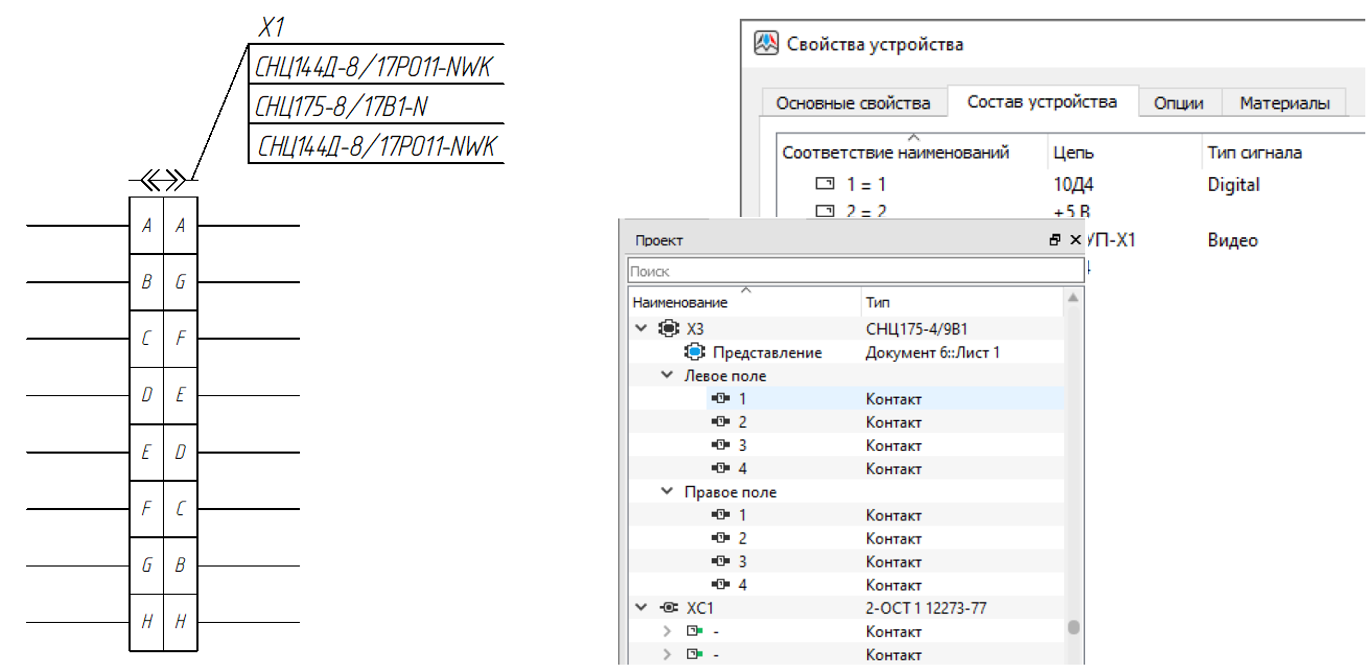Click the pin icon beside '1 = 1' row
Image resolution: width=1369 pixels, height=670 pixels.
pyautogui.click(x=825, y=185)
